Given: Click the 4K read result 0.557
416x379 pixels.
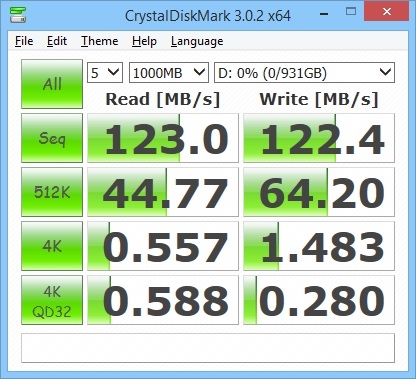Looking at the screenshot, I should [x=163, y=246].
